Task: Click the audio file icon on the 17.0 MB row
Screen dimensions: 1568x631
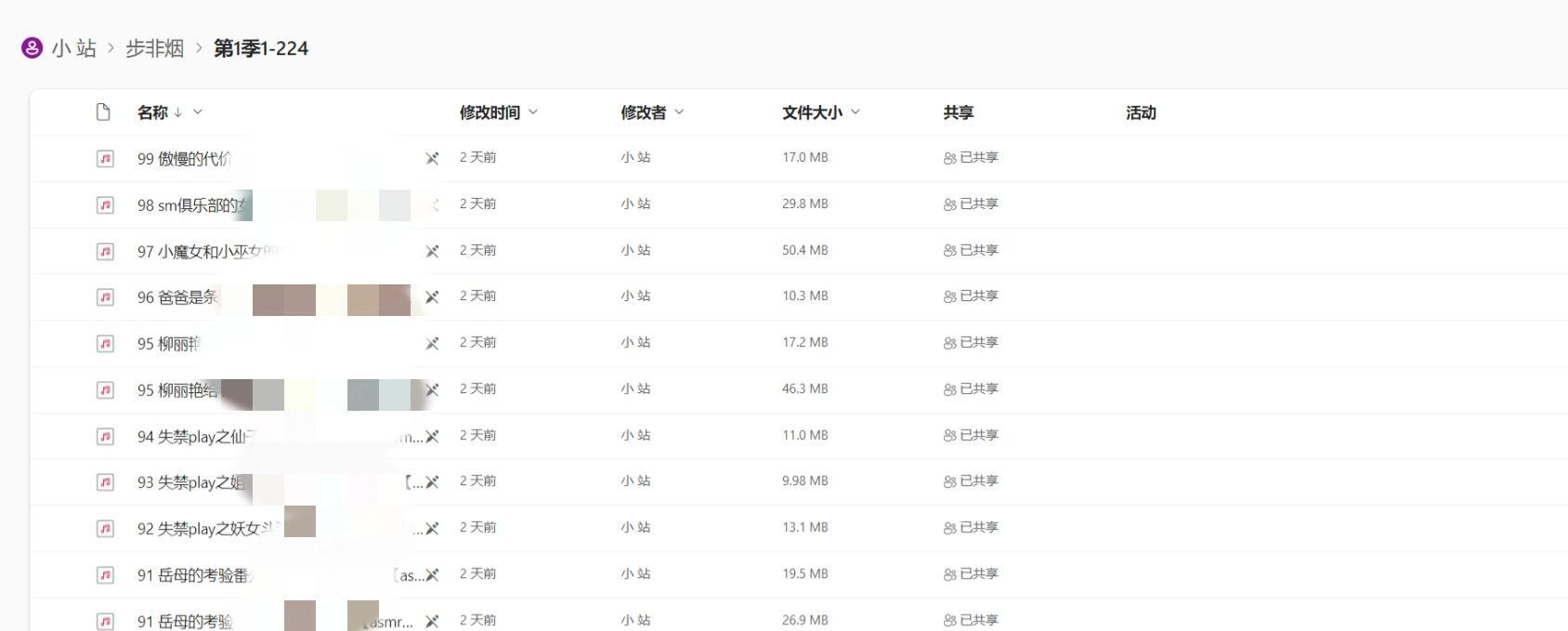Action: (105, 158)
